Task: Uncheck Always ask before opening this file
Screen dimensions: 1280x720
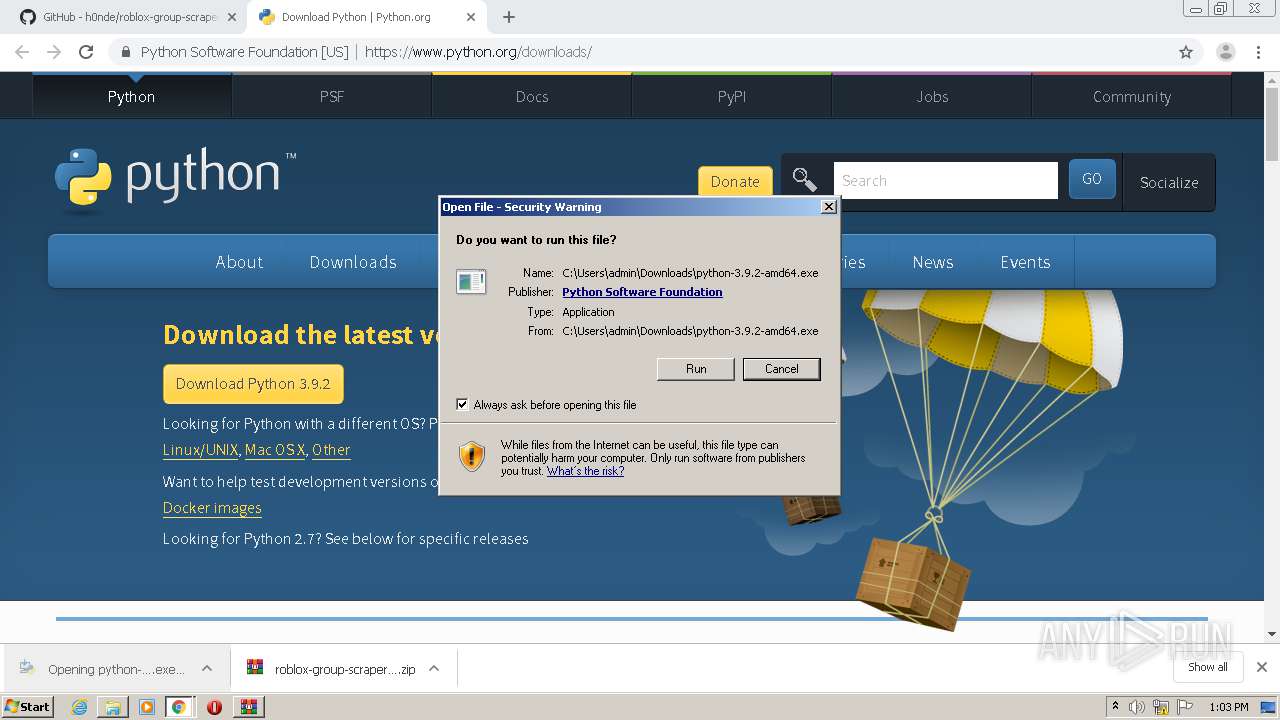Action: (462, 404)
